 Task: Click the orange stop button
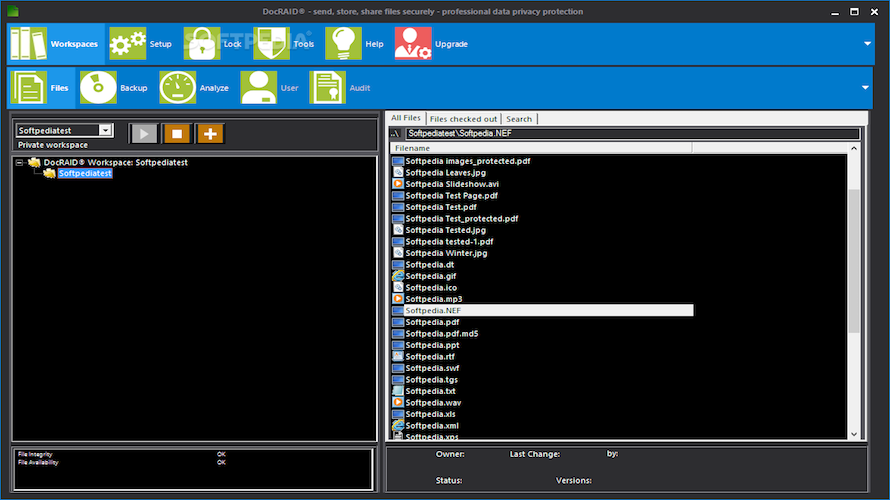(177, 134)
